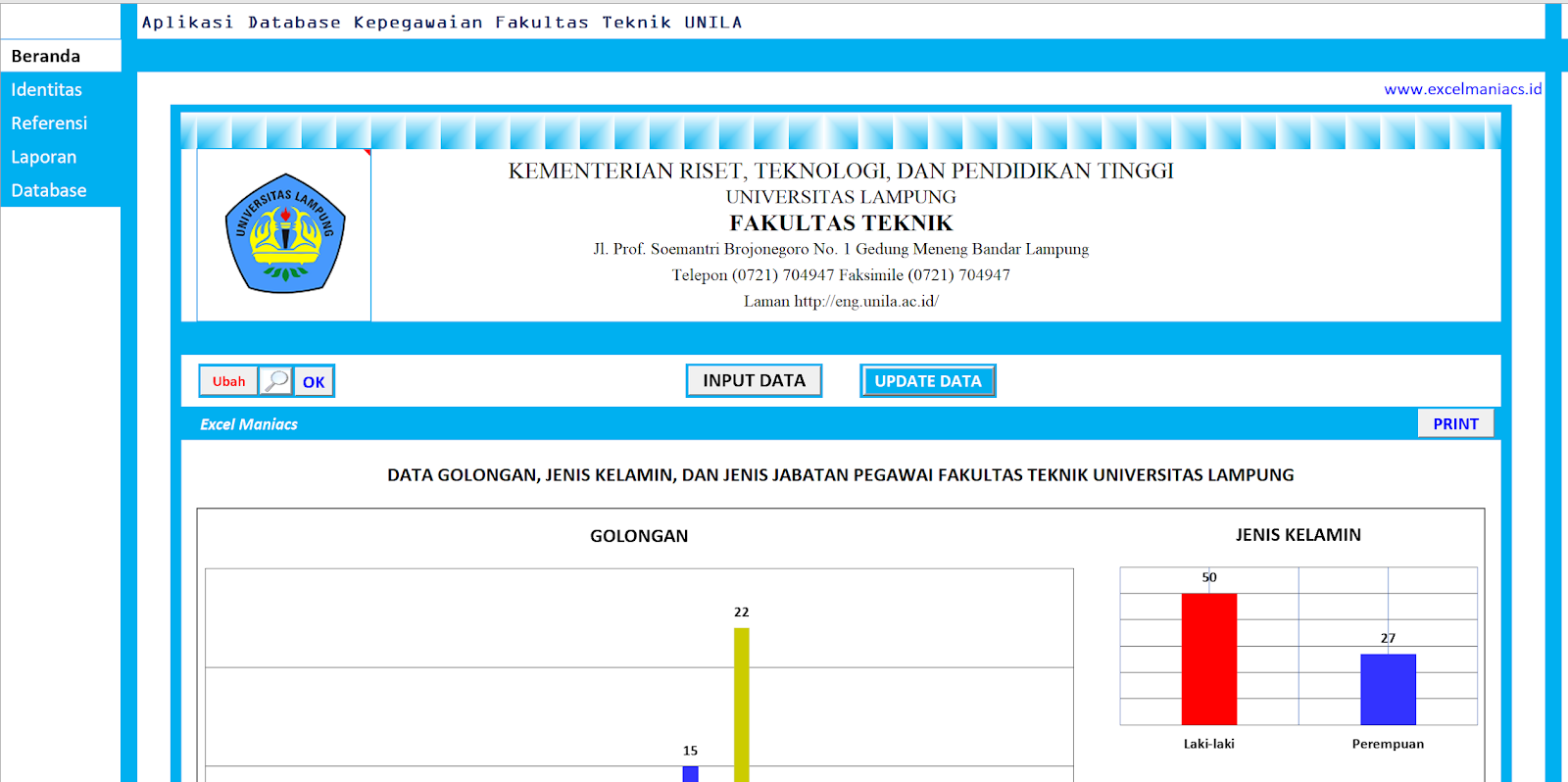1568x782 pixels.
Task: Click the Laman http://eng.unila.ac.id/ text
Action: click(841, 301)
